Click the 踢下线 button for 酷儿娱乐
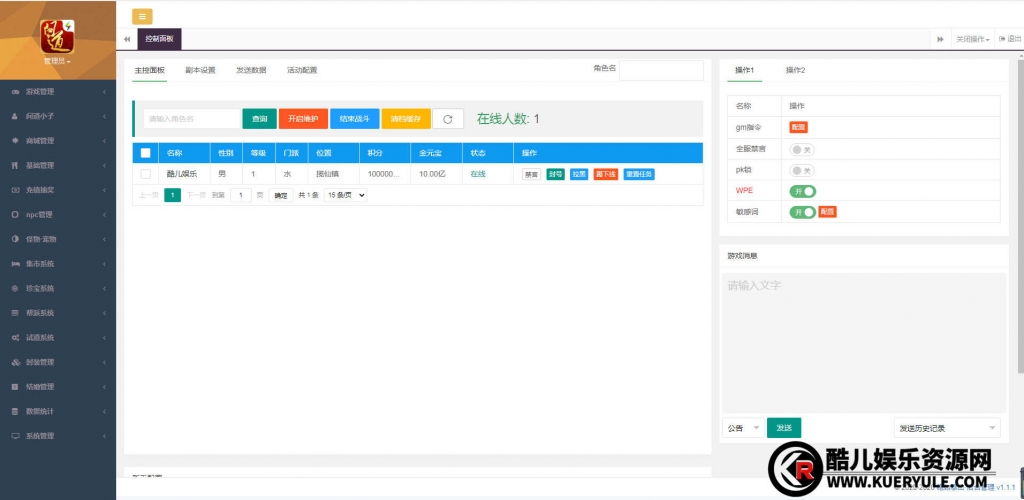The height and width of the screenshot is (500, 1024). tap(605, 174)
